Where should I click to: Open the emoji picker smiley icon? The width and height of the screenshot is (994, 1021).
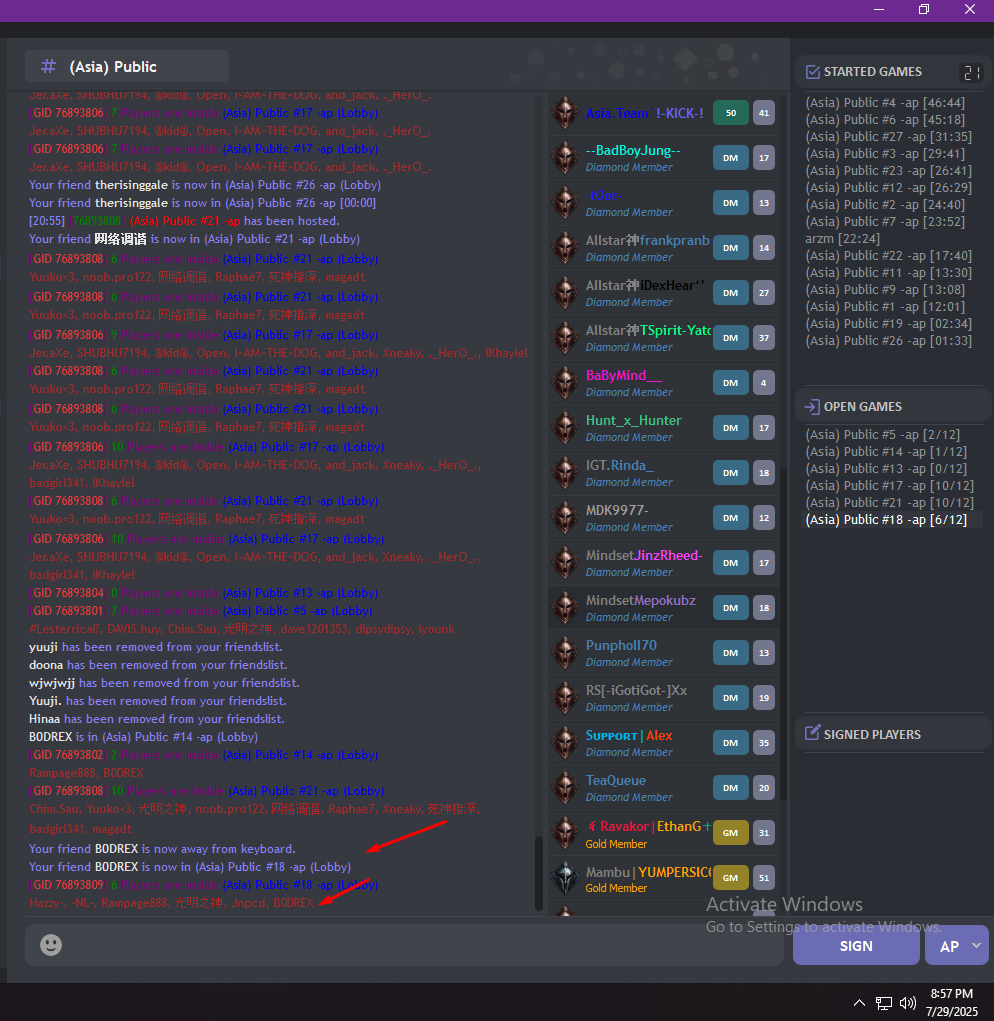51,945
